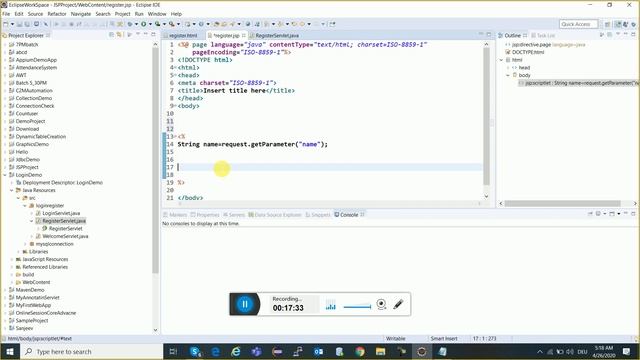Click the Pin Console icon

[590, 214]
